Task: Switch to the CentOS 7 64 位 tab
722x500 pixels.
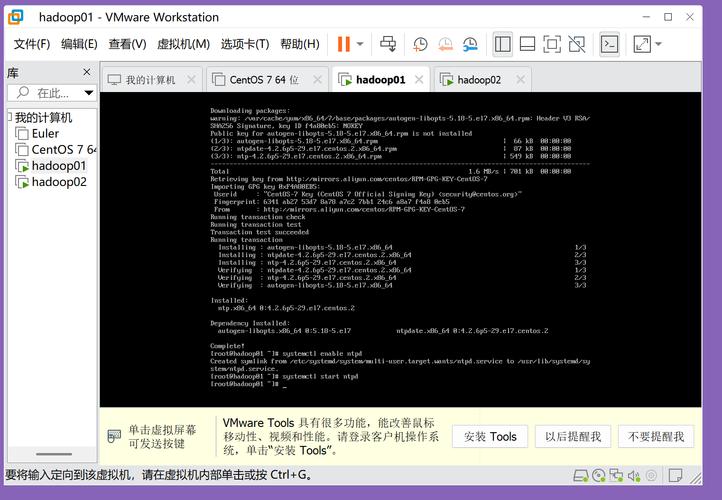Action: [264, 80]
